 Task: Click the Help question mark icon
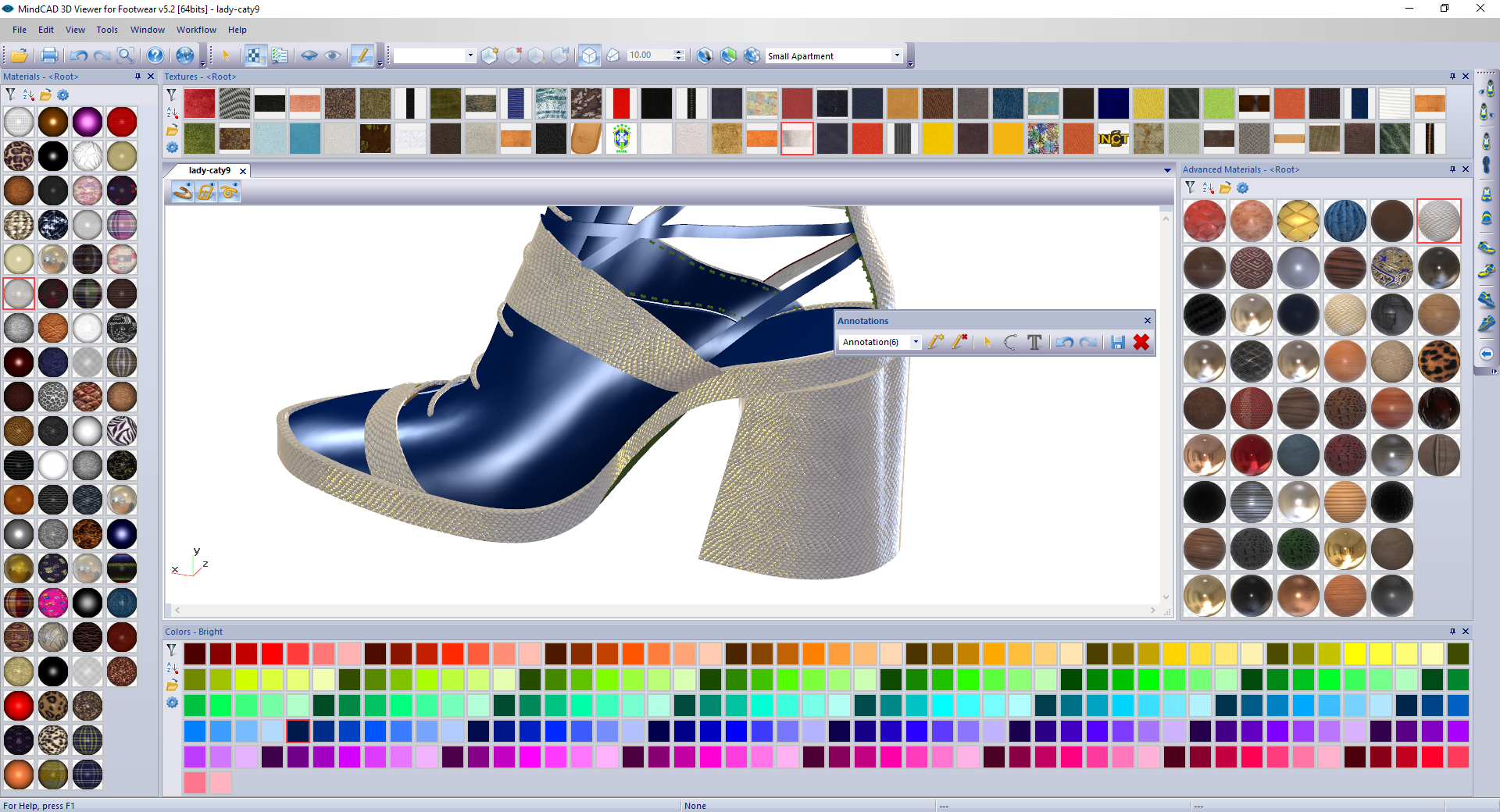[x=155, y=55]
